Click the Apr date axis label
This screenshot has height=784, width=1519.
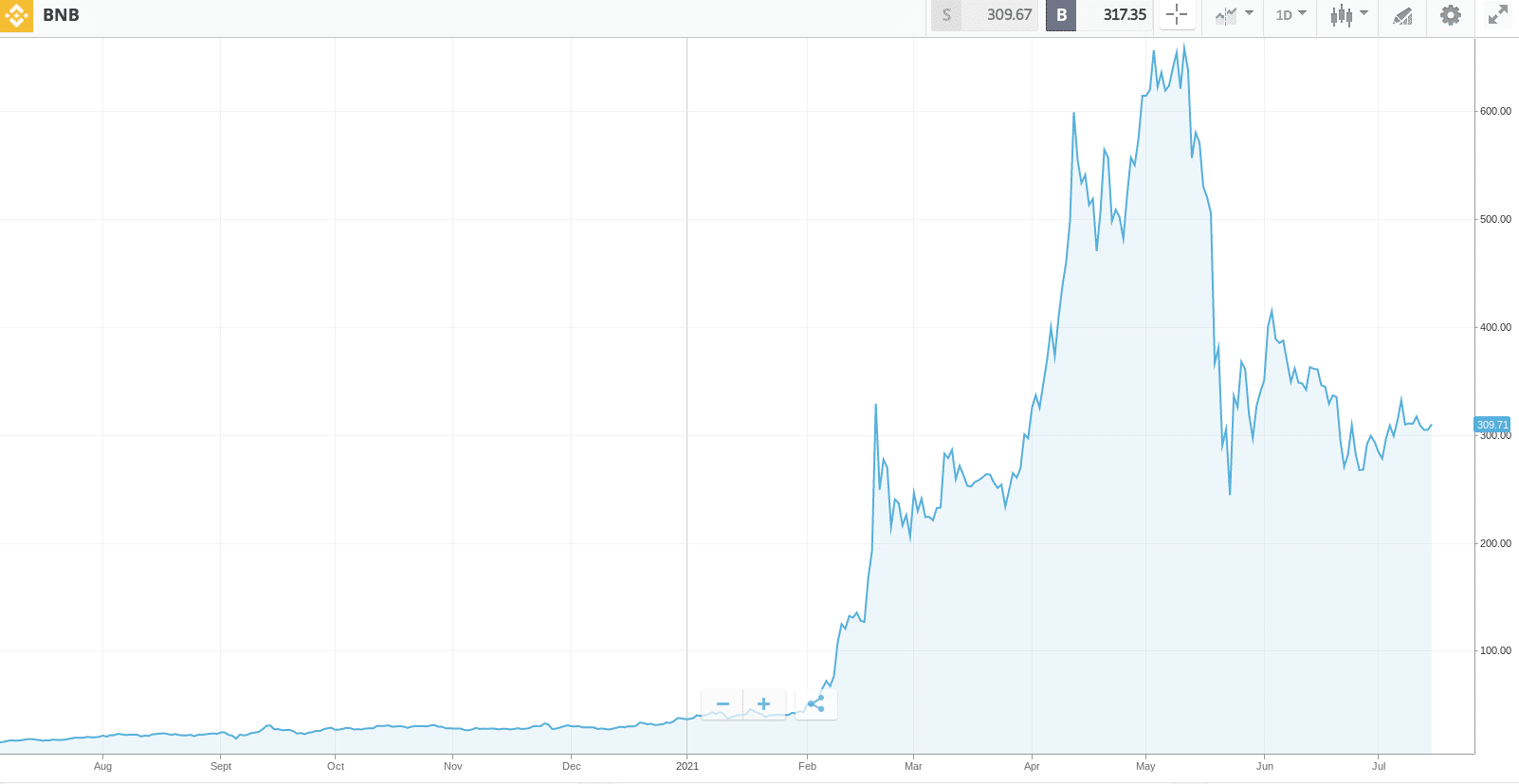click(1032, 766)
